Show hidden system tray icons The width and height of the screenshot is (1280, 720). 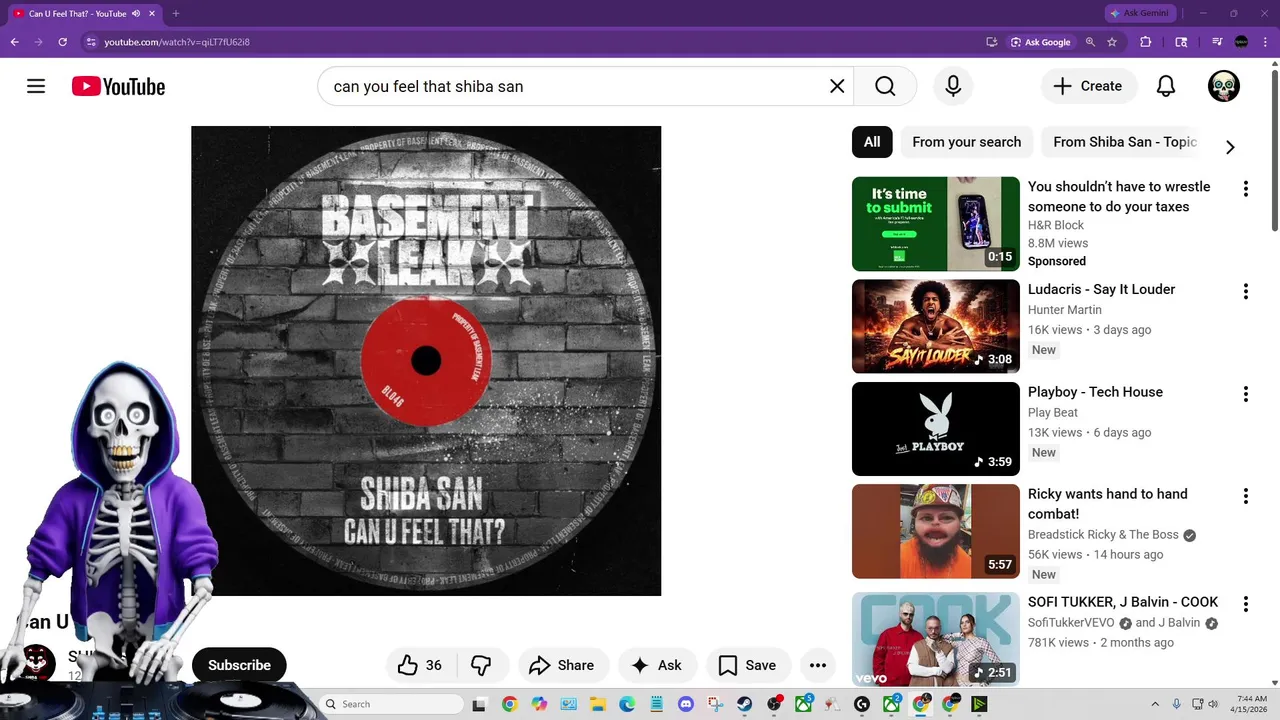point(1155,704)
